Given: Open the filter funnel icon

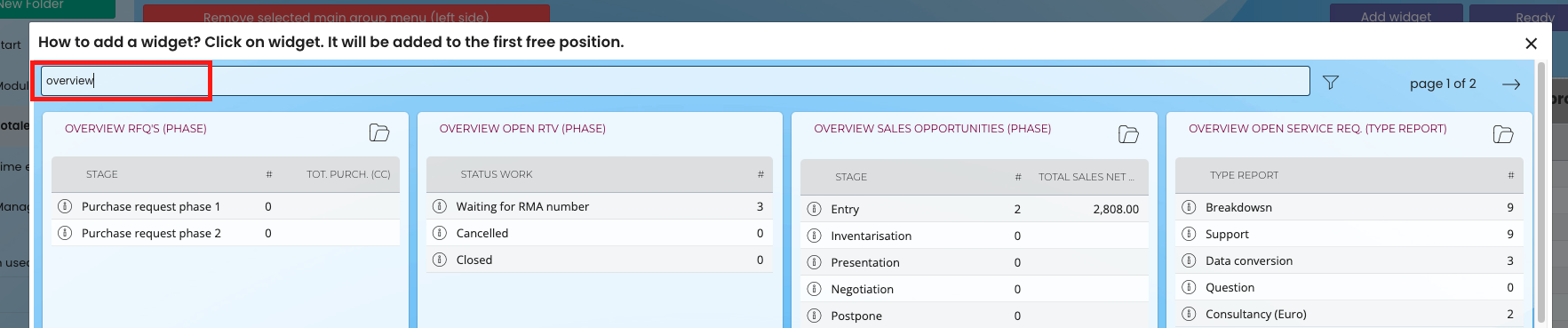Looking at the screenshot, I should (x=1330, y=83).
